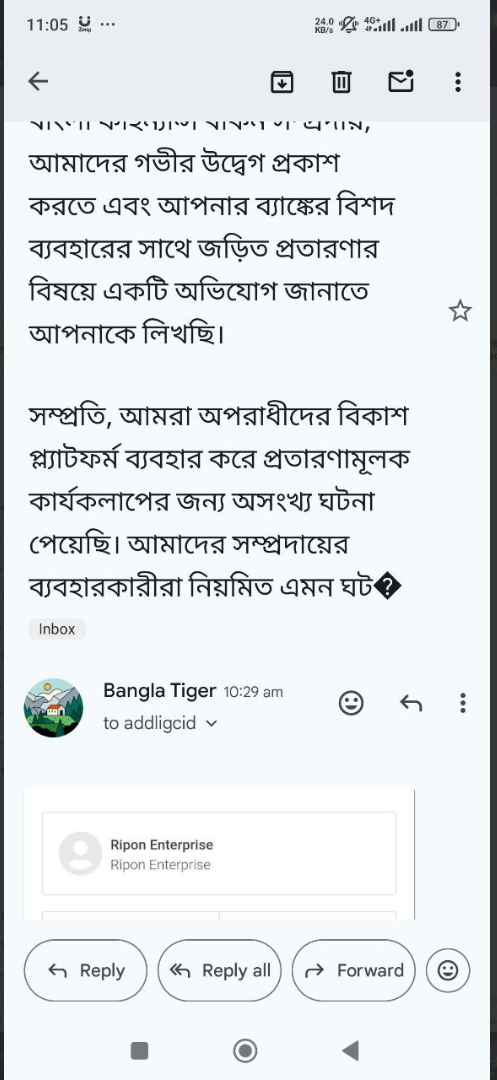Screen dimensions: 497x1080
Task: Open the top overflow menu
Action: [x=458, y=82]
